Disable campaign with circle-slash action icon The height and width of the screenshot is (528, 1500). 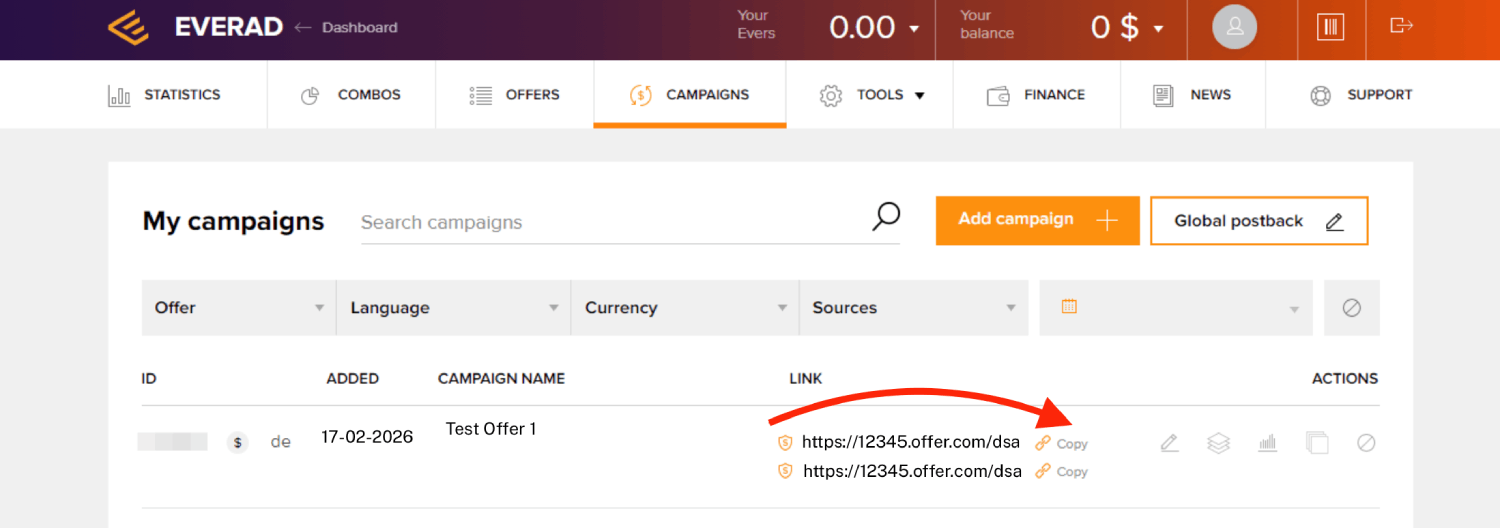[x=1366, y=442]
